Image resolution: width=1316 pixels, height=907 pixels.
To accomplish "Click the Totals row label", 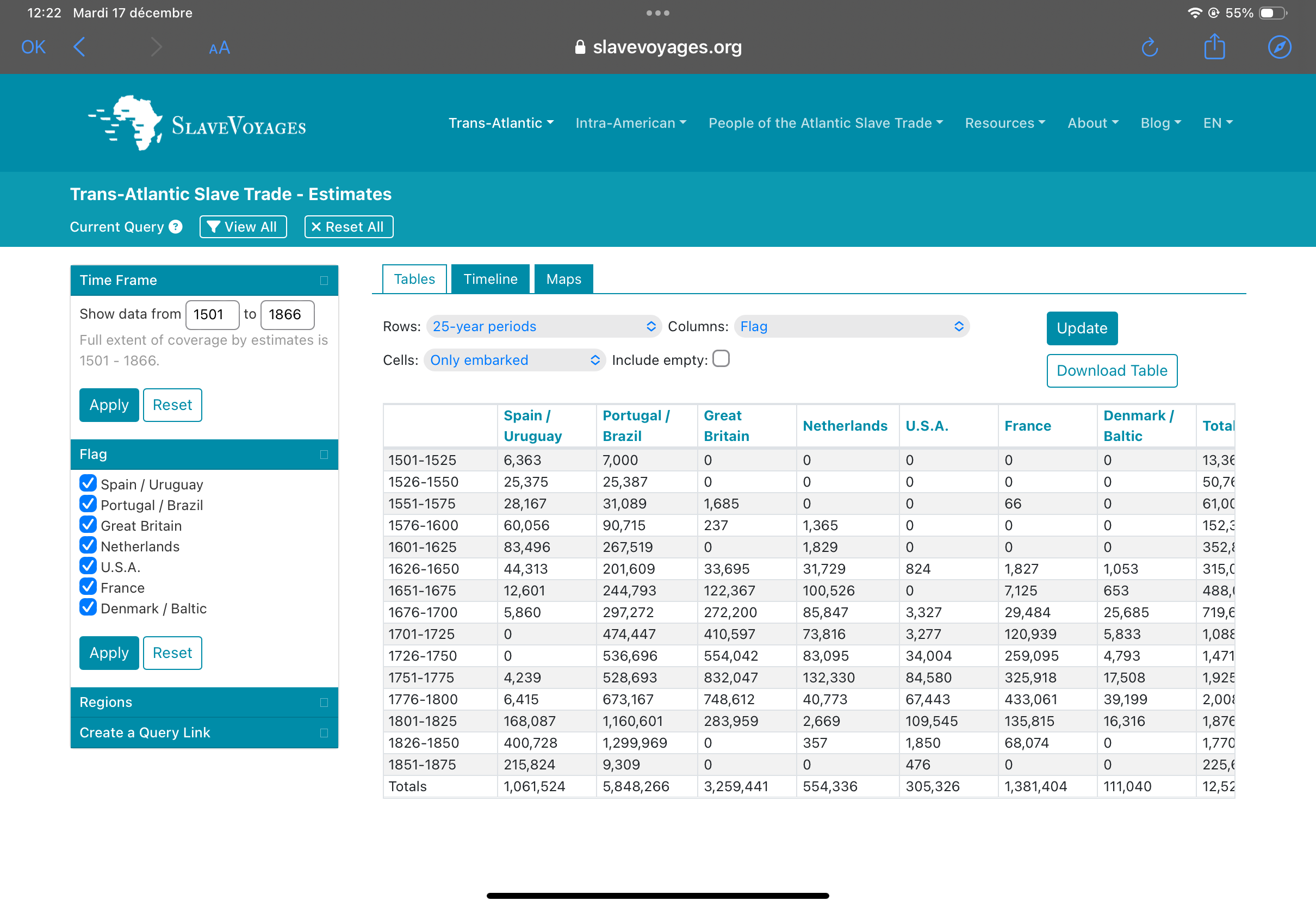I will (x=407, y=786).
